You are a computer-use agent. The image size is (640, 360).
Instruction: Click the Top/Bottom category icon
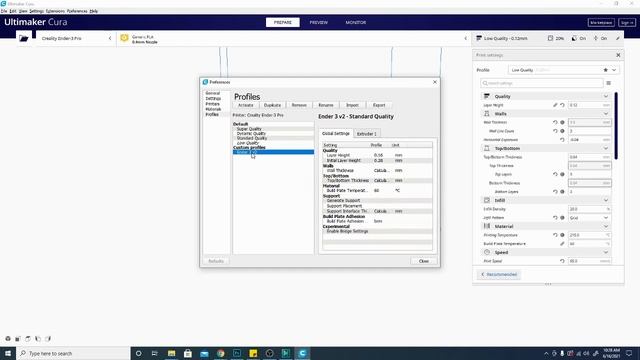[487, 148]
